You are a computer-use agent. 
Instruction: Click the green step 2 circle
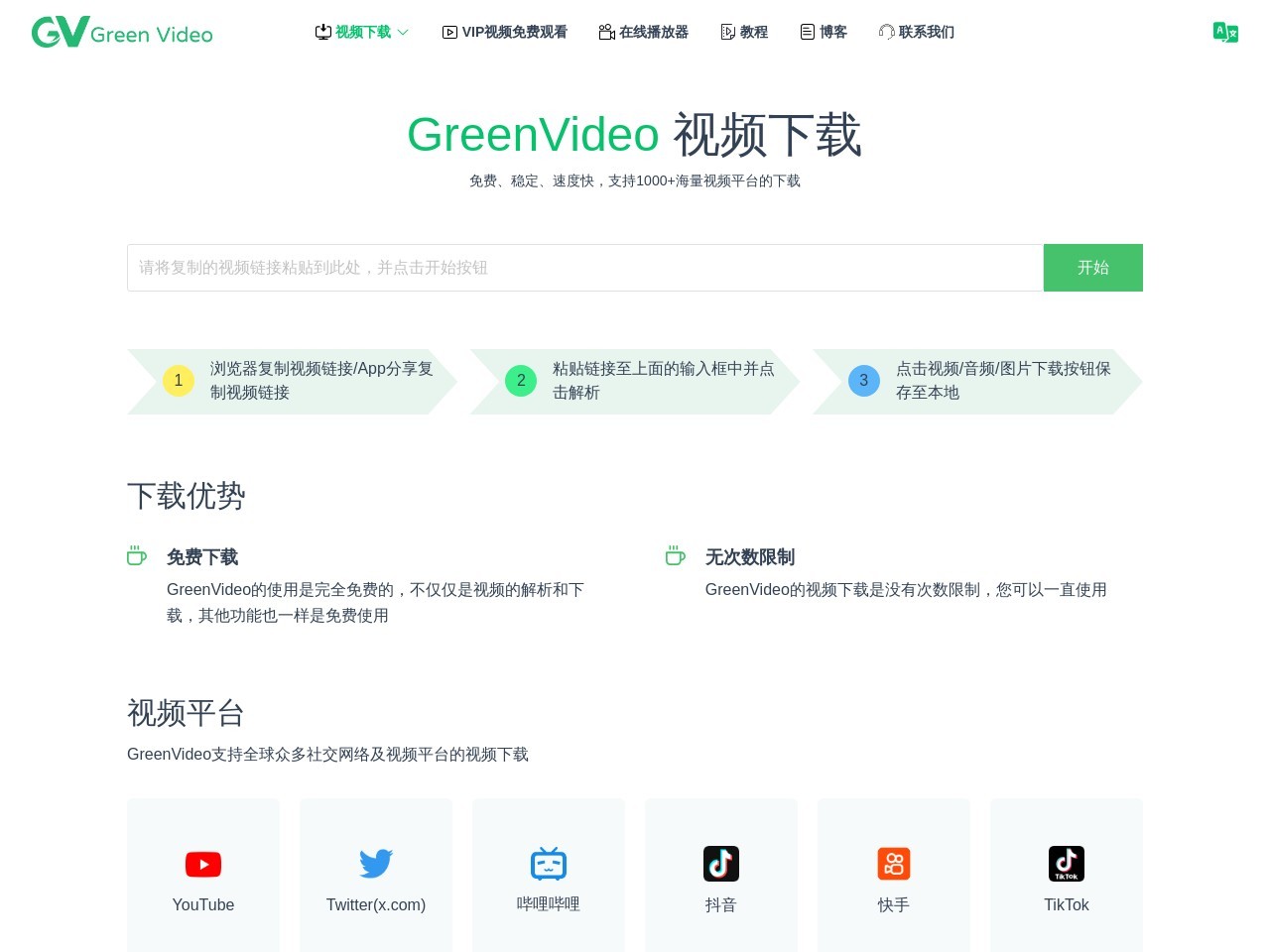click(x=521, y=381)
